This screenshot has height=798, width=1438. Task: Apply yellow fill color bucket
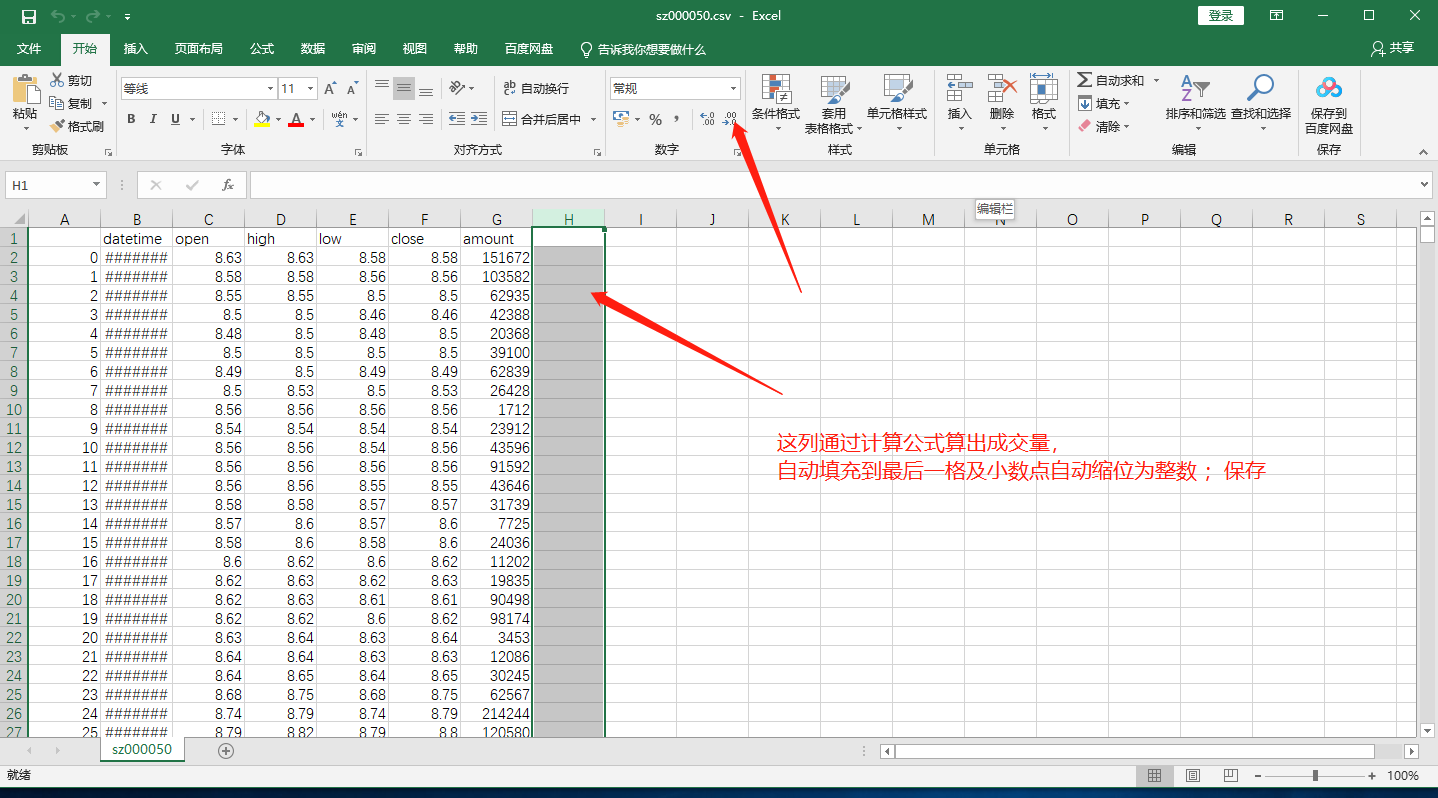pyautogui.click(x=262, y=119)
